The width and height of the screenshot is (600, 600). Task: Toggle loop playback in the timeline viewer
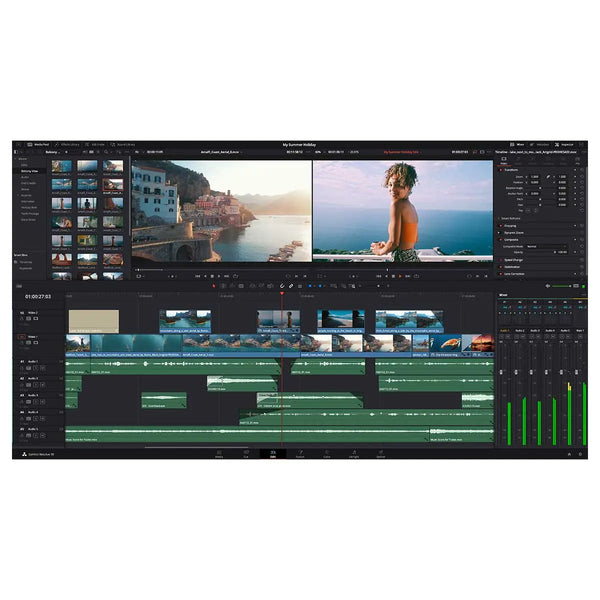click(416, 276)
